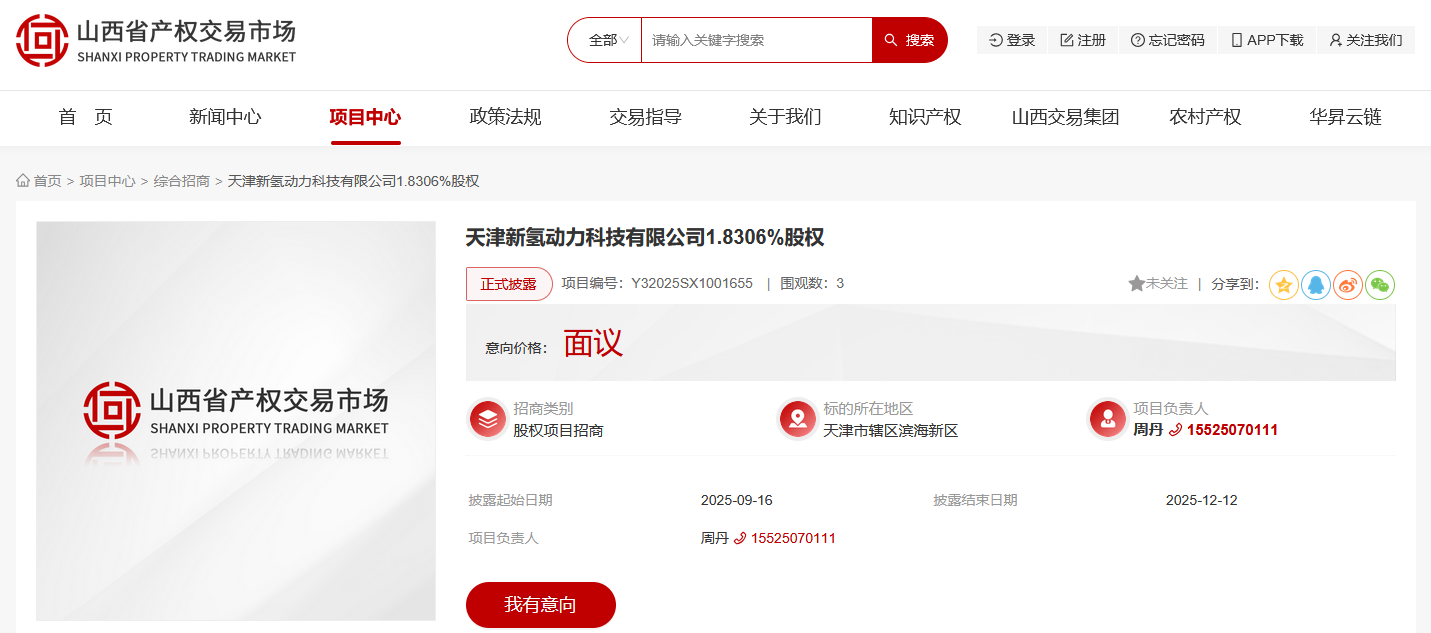Open the 忘记密码 forgot password link

(1168, 40)
